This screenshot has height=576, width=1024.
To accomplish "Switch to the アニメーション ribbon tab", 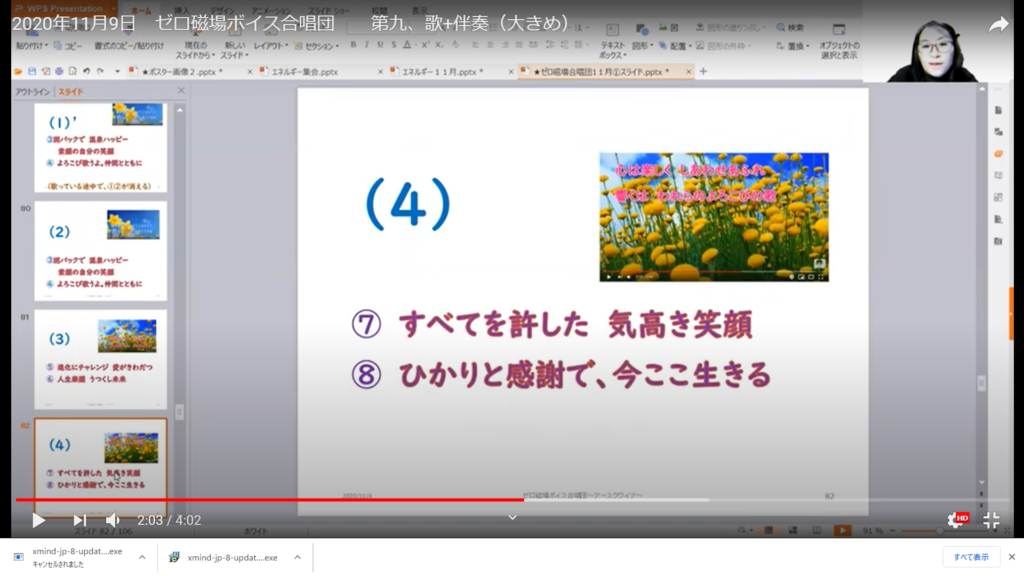I will pos(271,10).
